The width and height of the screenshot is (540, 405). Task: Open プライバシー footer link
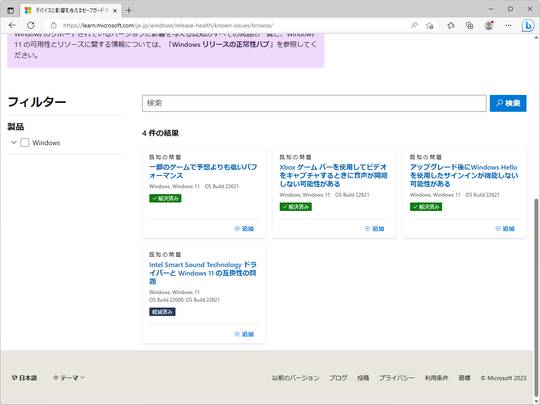[x=397, y=378]
